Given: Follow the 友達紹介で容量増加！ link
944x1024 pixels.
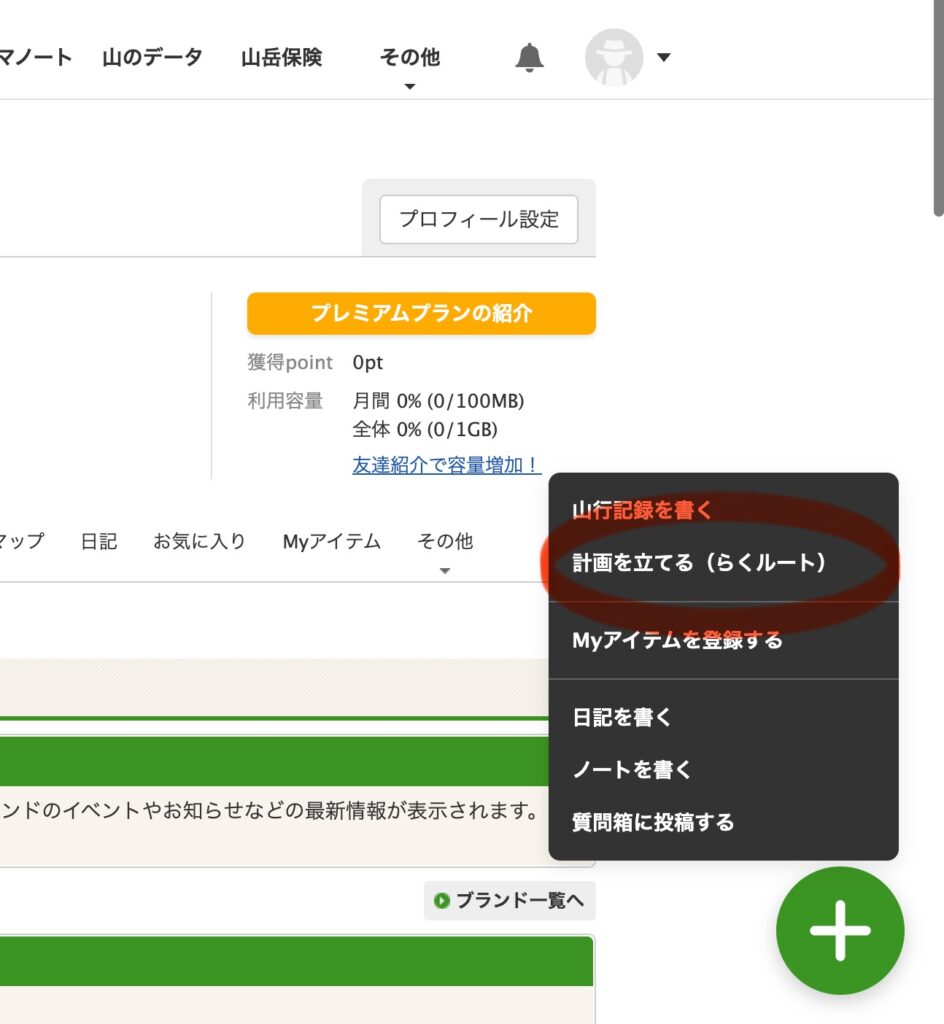Looking at the screenshot, I should [x=447, y=465].
